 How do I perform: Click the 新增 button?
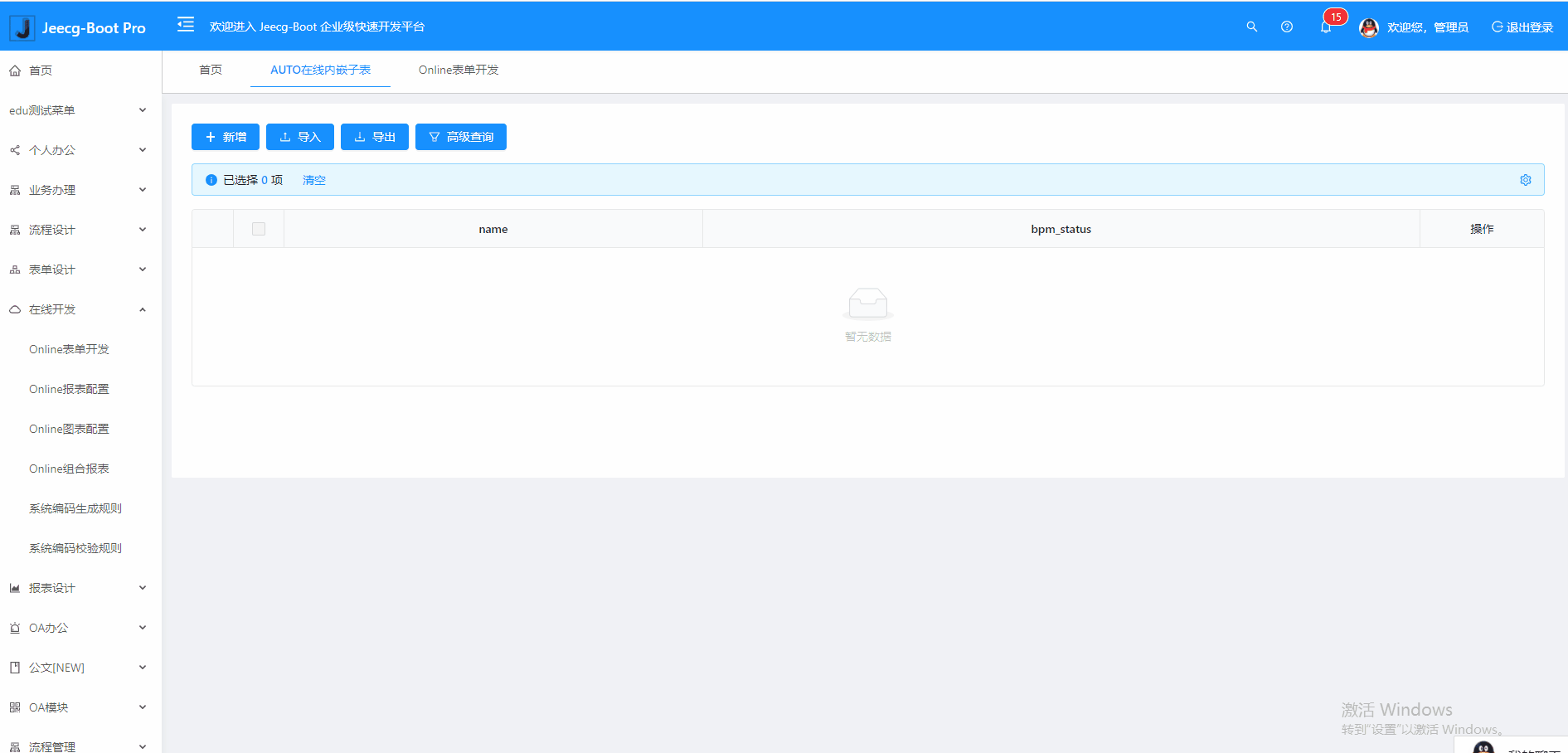[x=226, y=137]
